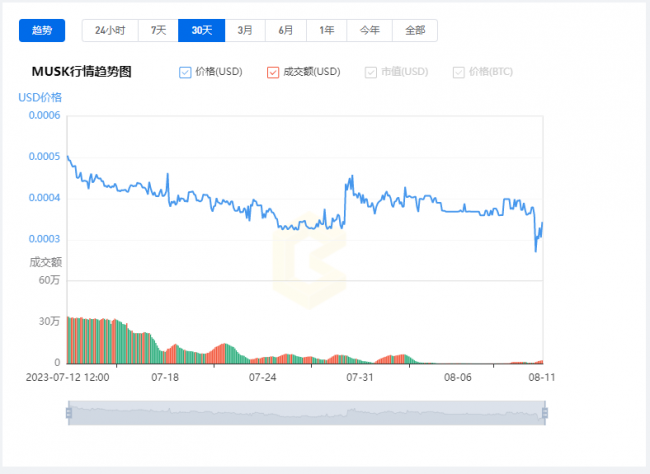Click the 08-06 date label

pyautogui.click(x=458, y=377)
